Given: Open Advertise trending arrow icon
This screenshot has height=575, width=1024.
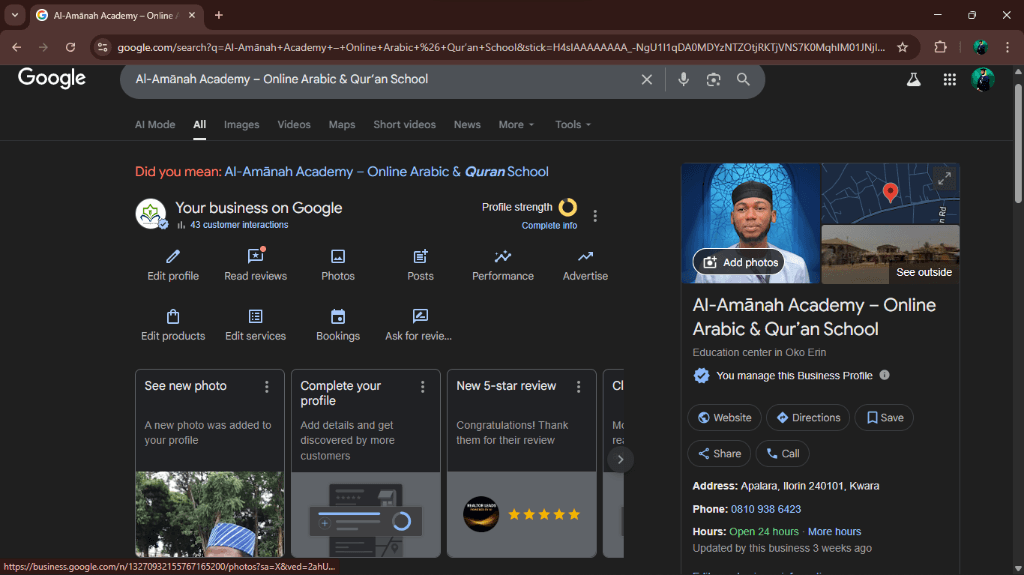Looking at the screenshot, I should point(585,256).
